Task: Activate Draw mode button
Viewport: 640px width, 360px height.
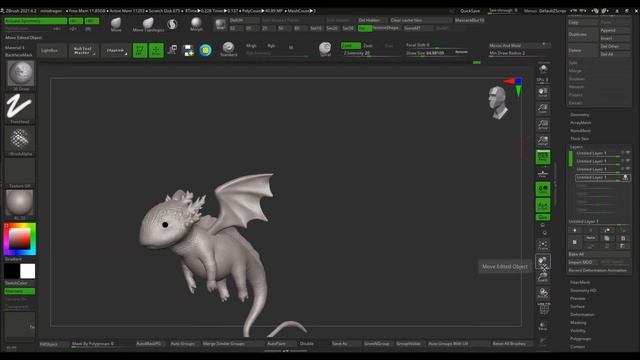Action: click(156, 50)
